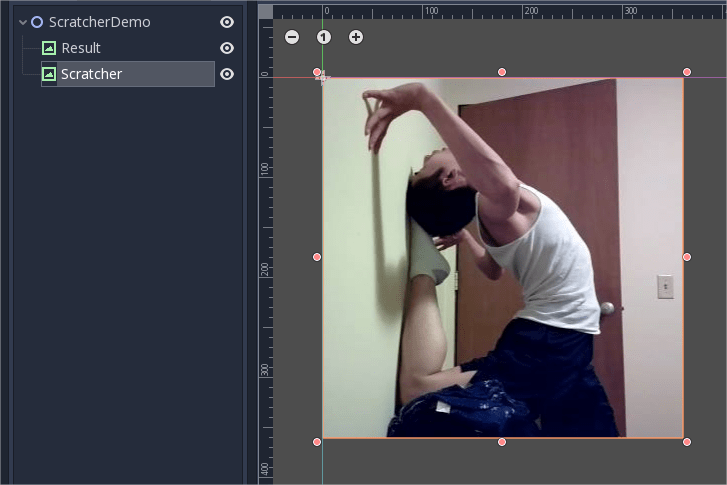Click the top-left selection resize handle

(317, 72)
